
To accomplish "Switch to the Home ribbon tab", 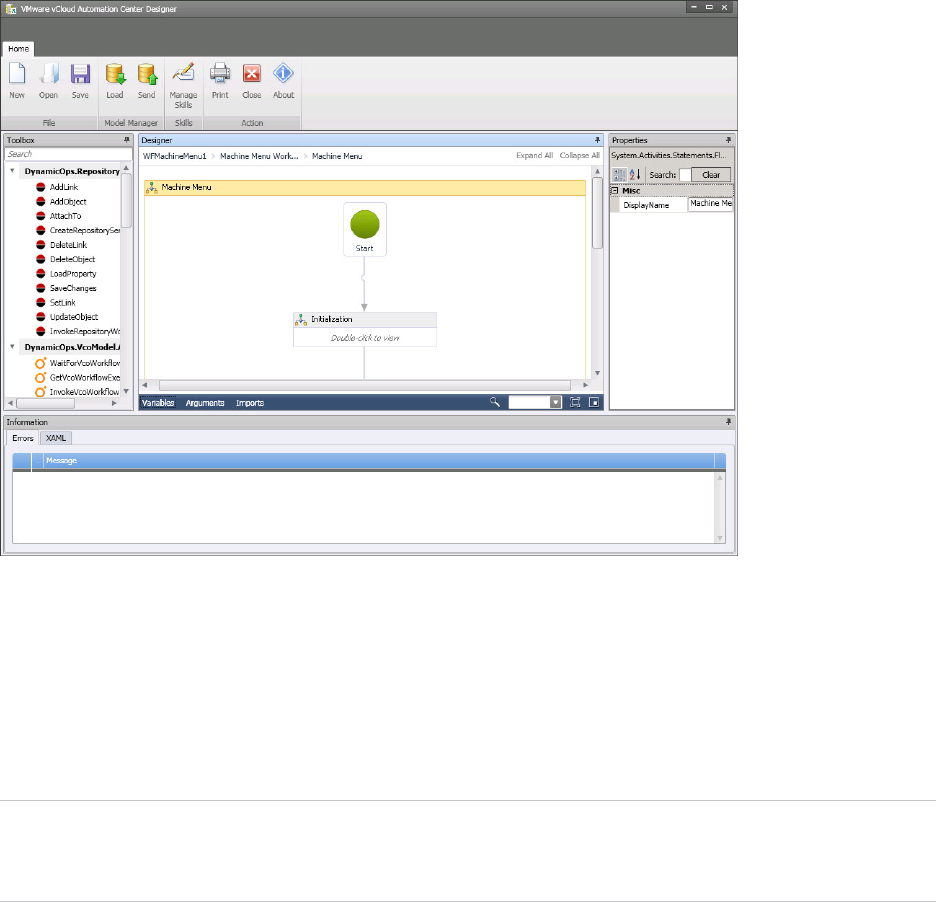I will (19, 49).
